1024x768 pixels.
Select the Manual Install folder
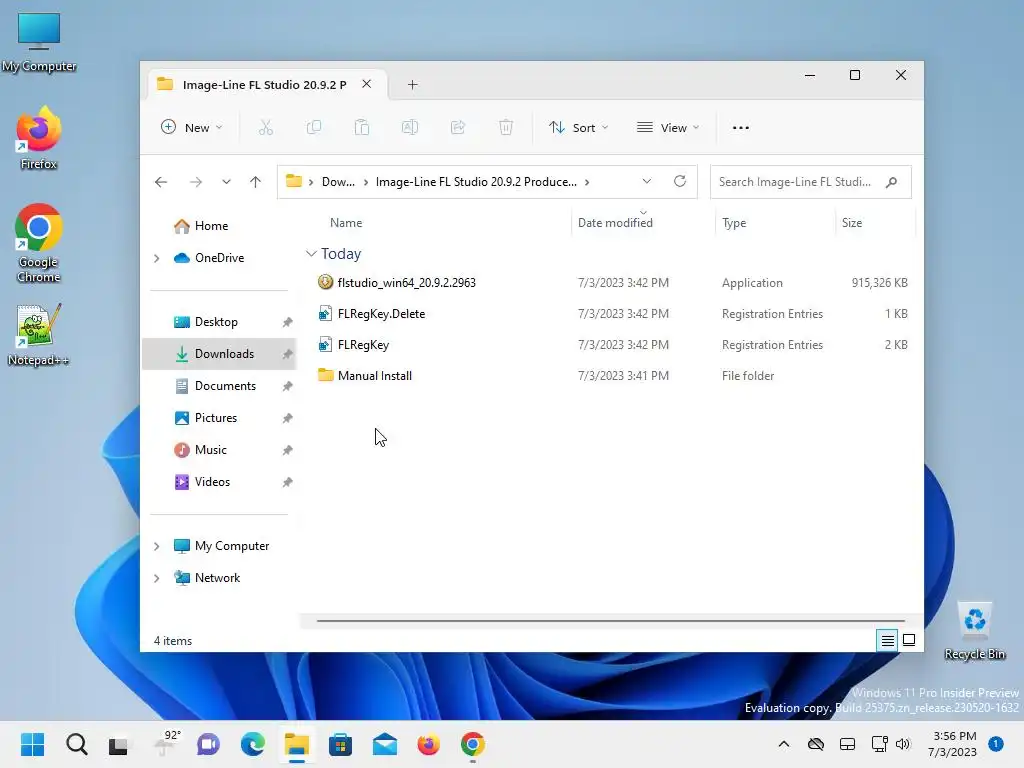tap(611, 376)
